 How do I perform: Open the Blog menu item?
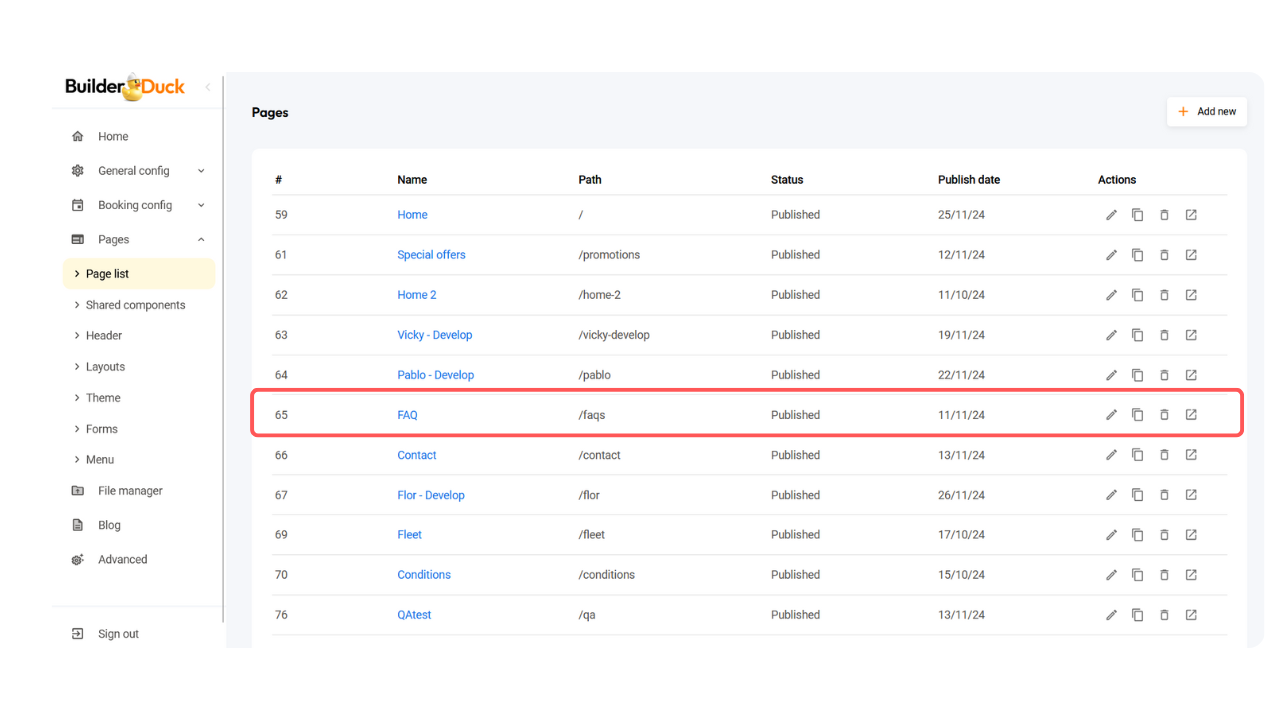[109, 525]
